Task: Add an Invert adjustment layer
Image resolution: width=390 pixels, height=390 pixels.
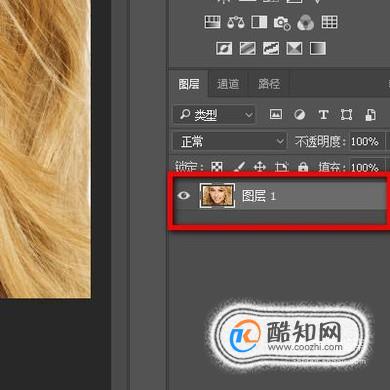Action: (224, 48)
